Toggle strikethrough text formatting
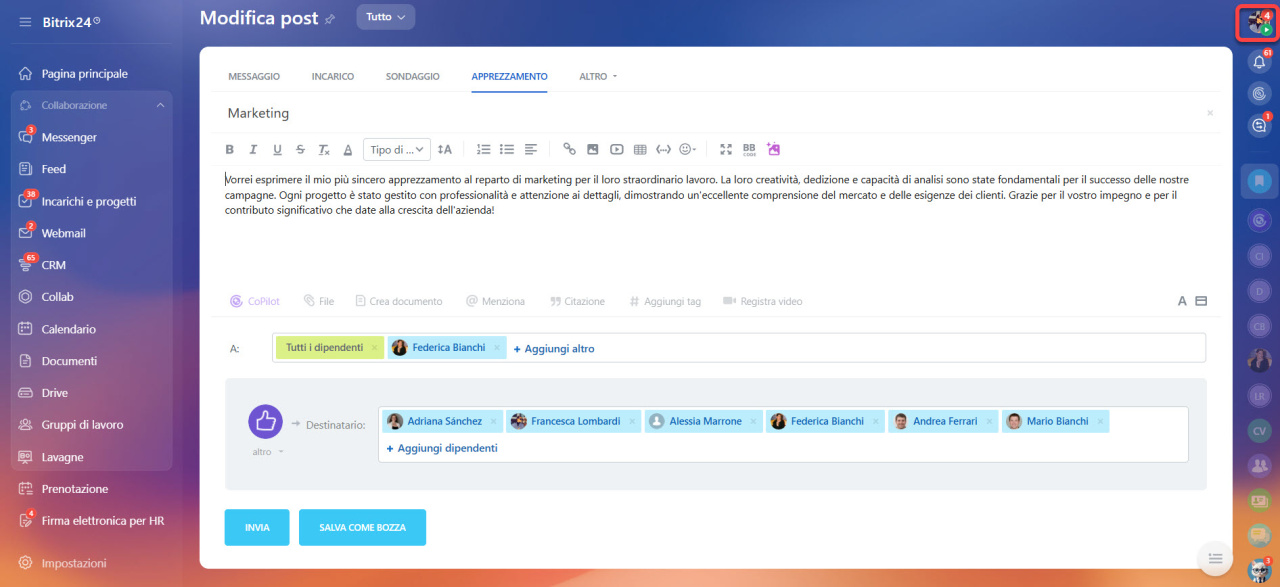 coord(301,150)
